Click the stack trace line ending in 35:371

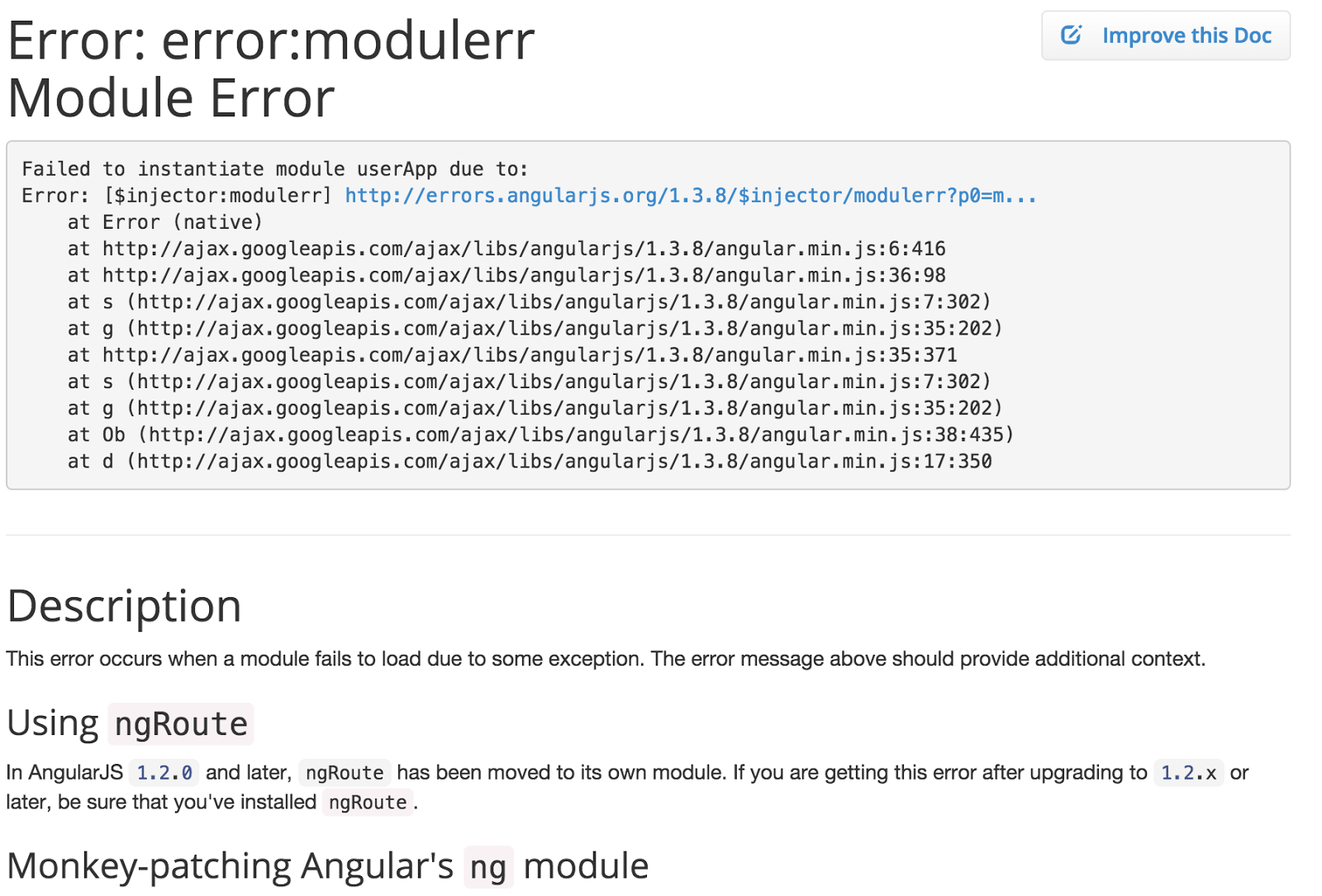click(511, 355)
